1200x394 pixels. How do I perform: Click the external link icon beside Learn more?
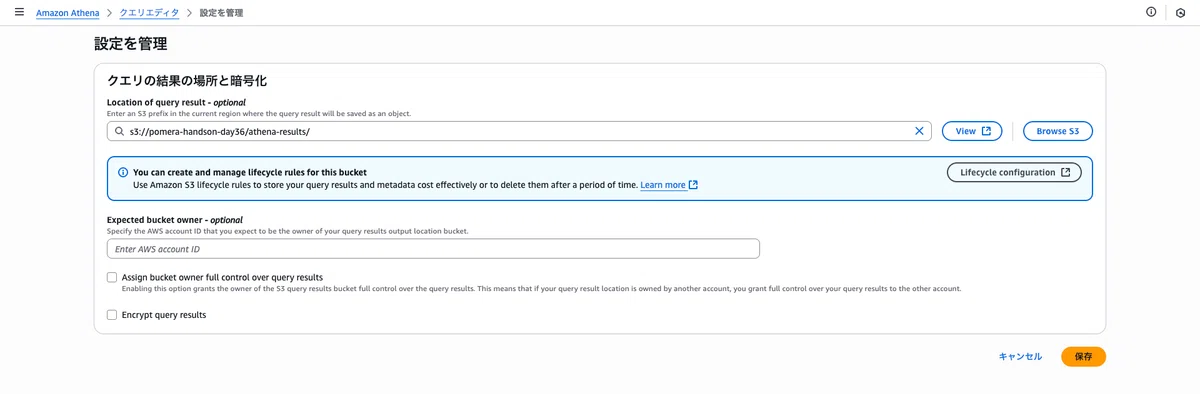coord(693,185)
